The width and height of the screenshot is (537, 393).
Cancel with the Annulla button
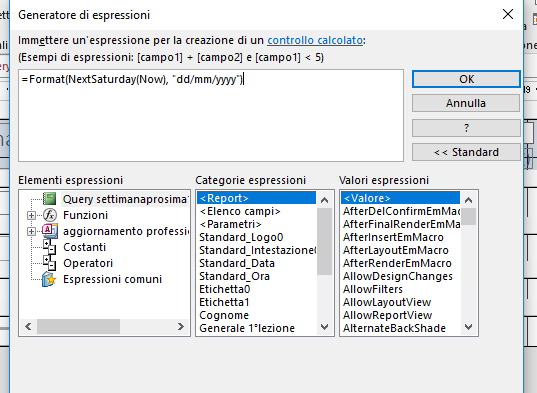[466, 103]
